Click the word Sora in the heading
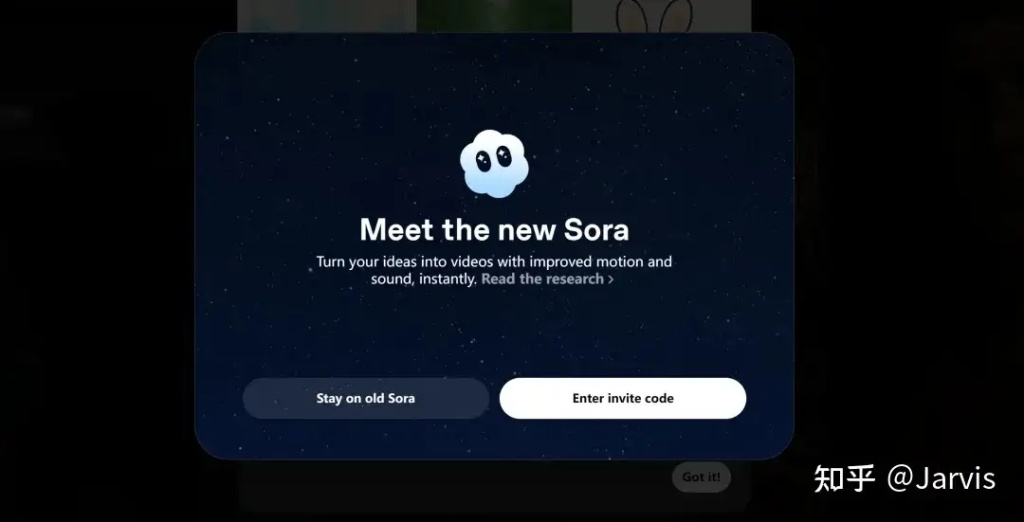Screen dimensions: 1024x522 pyautogui.click(x=596, y=230)
